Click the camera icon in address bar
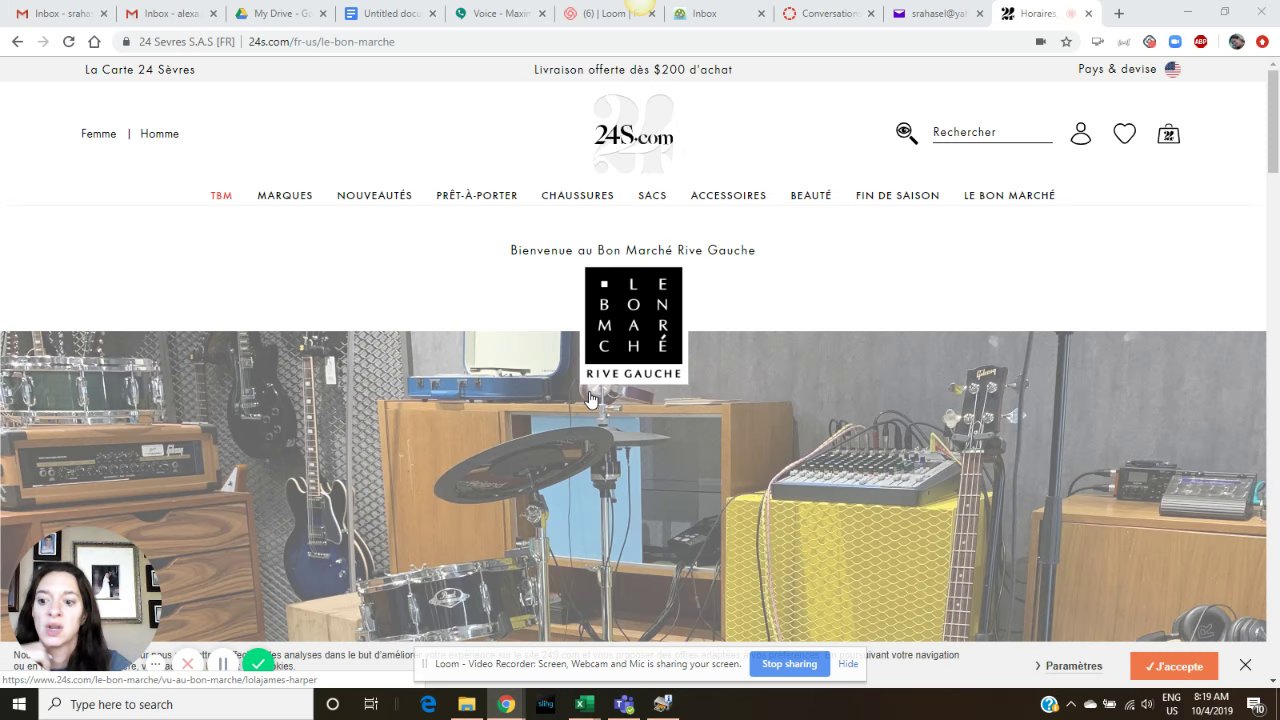Screen dimensions: 1280x720 pyautogui.click(x=1041, y=42)
